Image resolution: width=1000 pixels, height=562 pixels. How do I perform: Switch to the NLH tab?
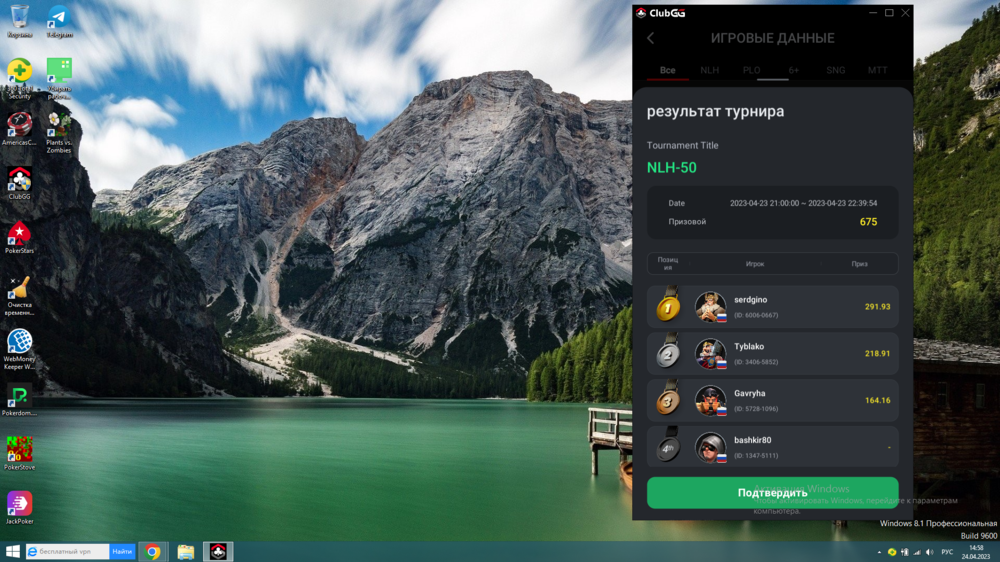click(709, 71)
